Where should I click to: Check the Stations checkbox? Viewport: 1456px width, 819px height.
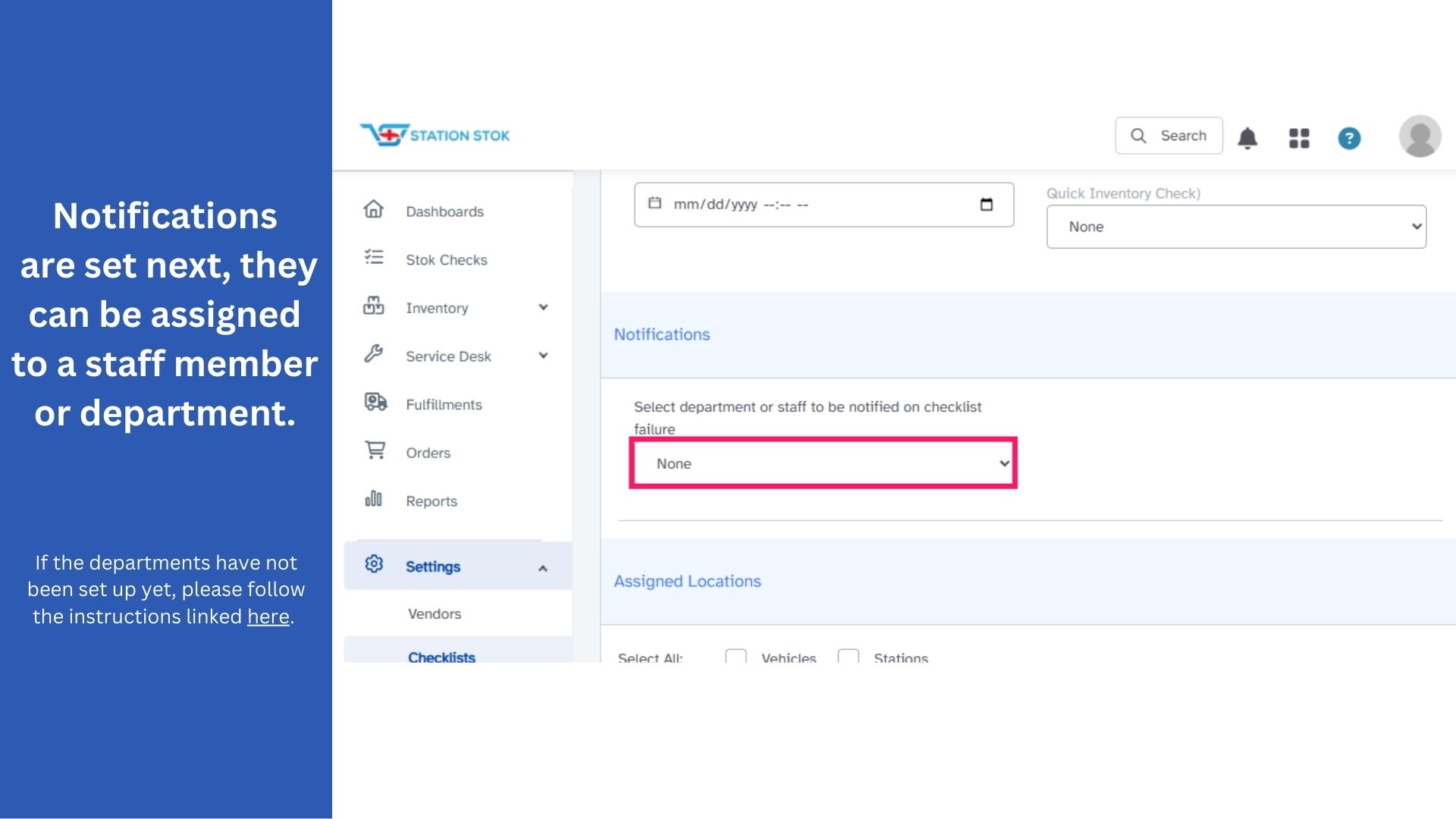pyautogui.click(x=848, y=656)
